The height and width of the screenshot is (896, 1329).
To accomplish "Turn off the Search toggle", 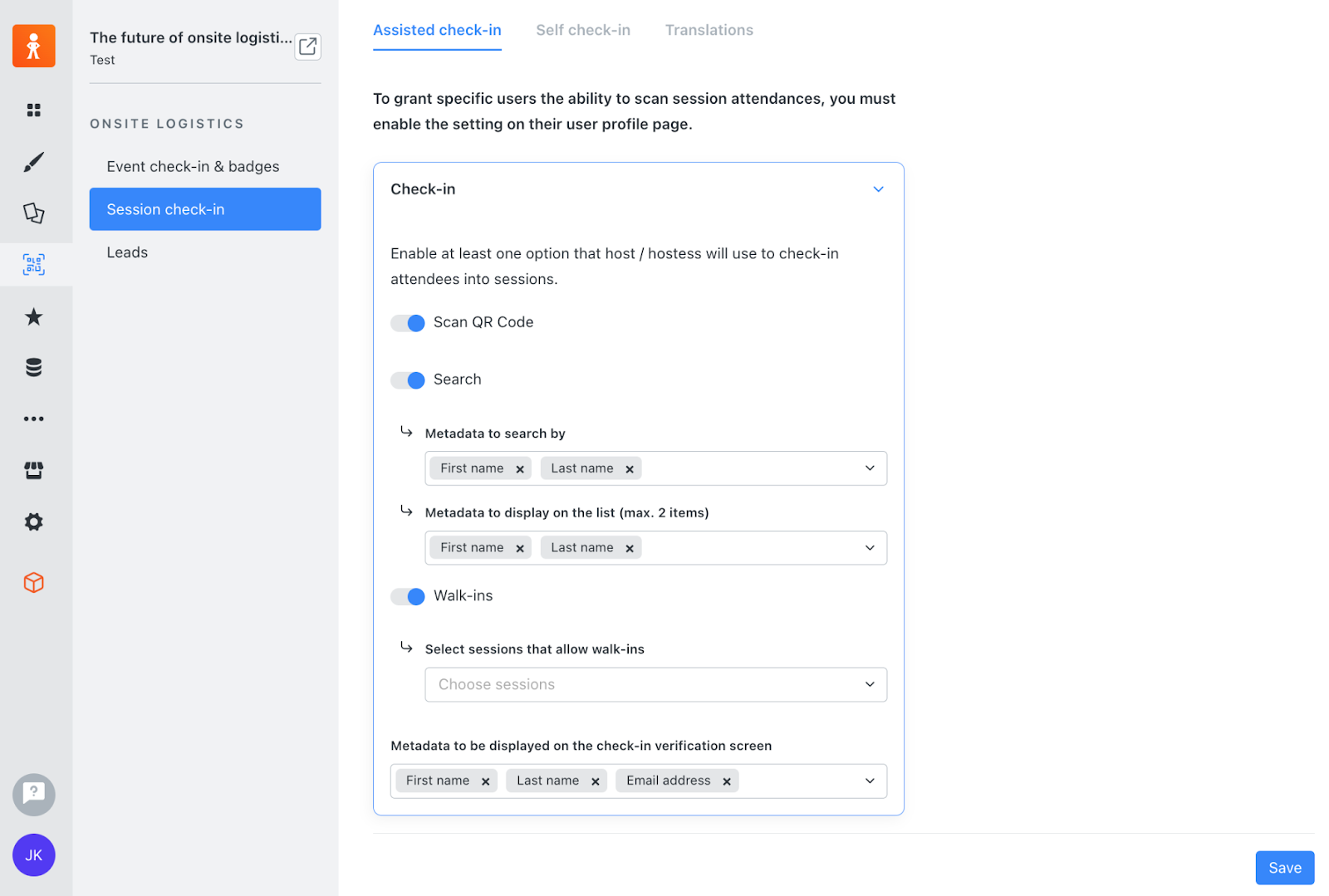I will (x=407, y=379).
